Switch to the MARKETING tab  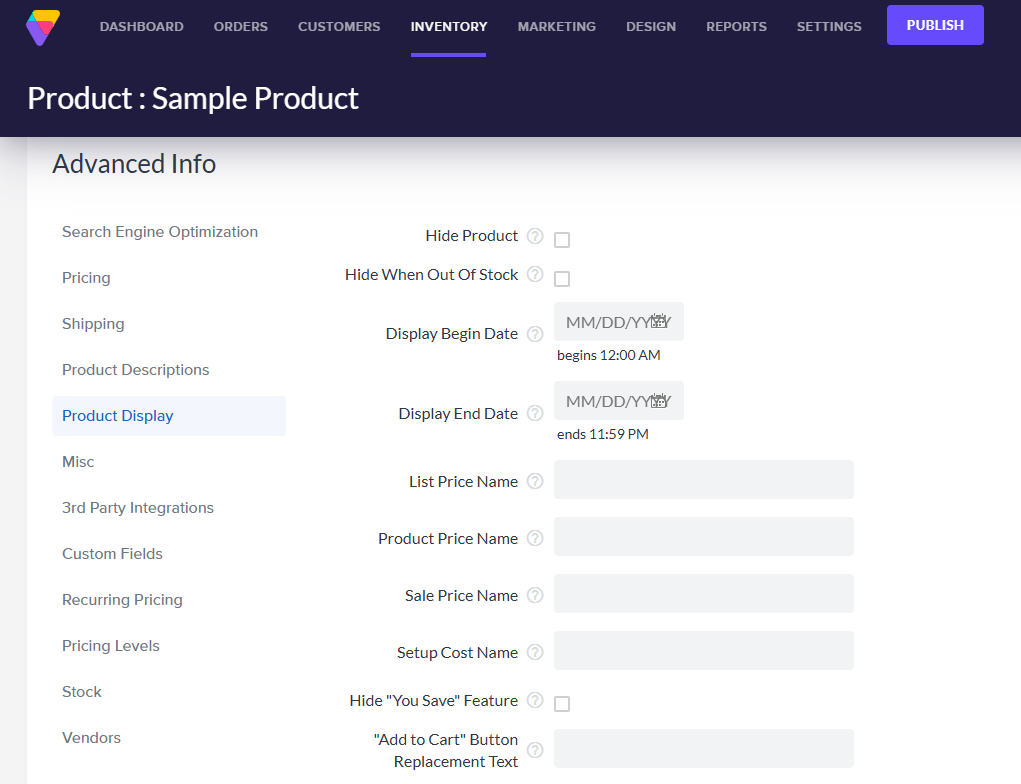[556, 26]
